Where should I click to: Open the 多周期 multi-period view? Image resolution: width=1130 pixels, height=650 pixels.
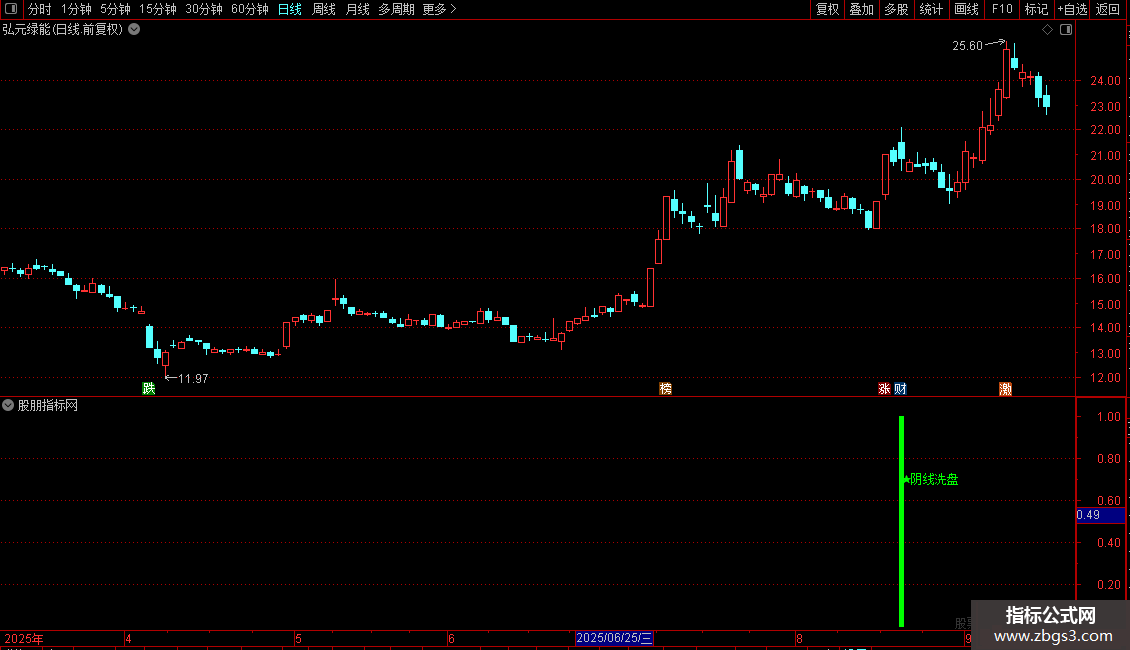(396, 9)
